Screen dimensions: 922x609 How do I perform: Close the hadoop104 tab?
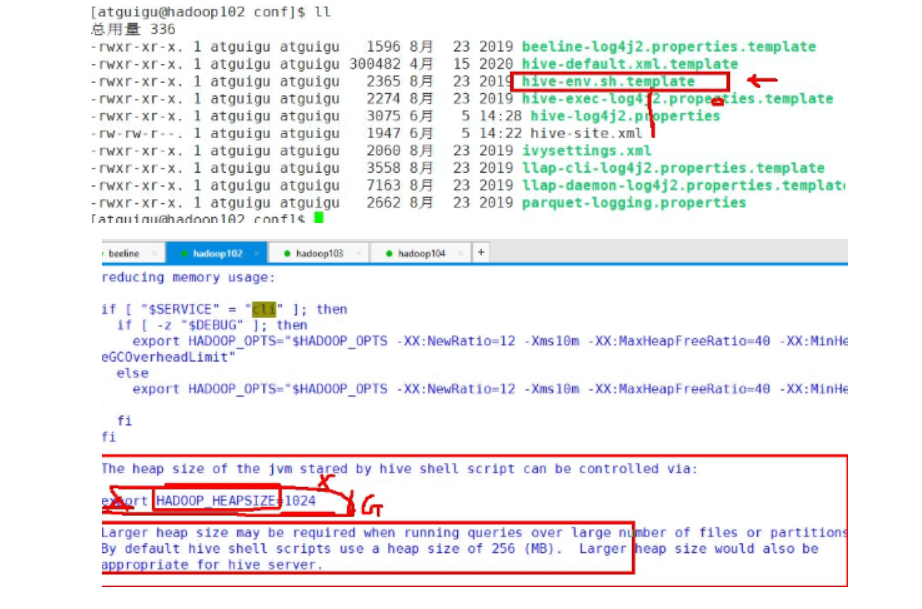pyautogui.click(x=461, y=253)
